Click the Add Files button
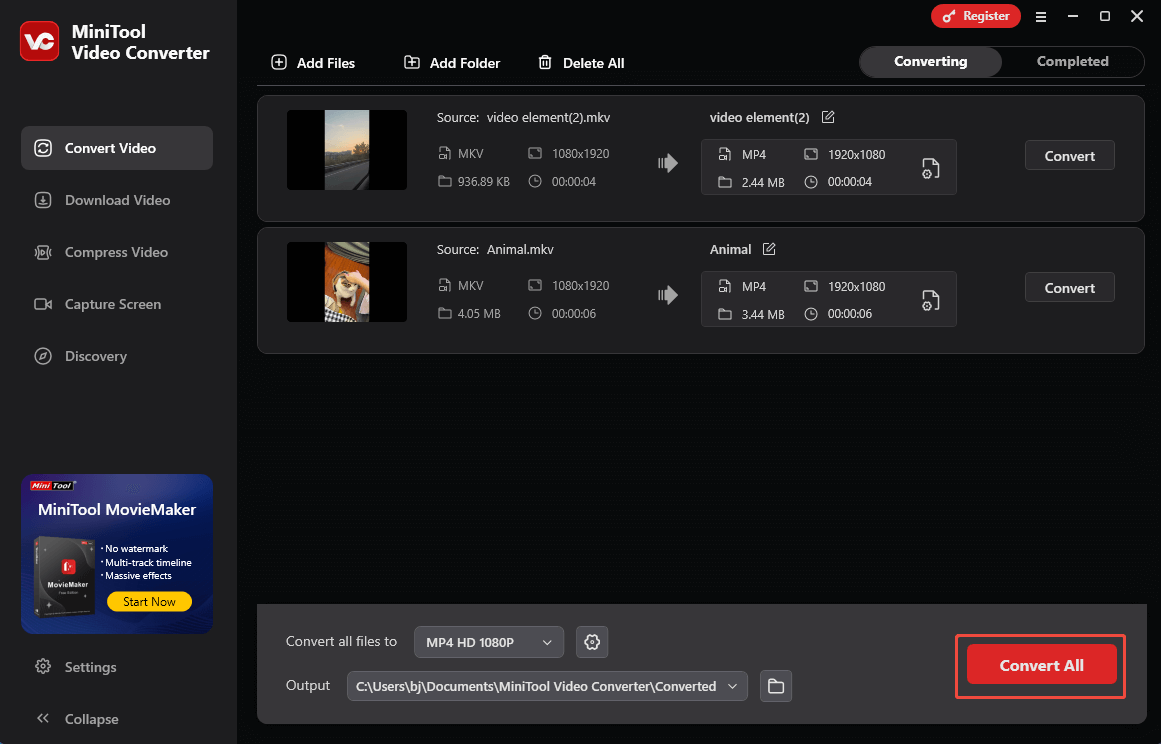This screenshot has width=1161, height=744. tap(313, 63)
